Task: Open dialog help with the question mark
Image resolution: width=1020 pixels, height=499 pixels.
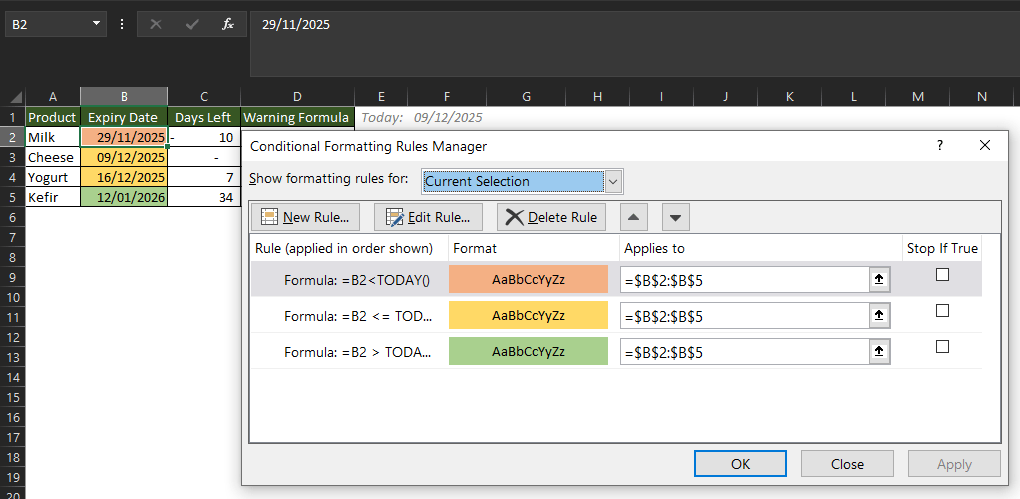Action: click(x=939, y=146)
